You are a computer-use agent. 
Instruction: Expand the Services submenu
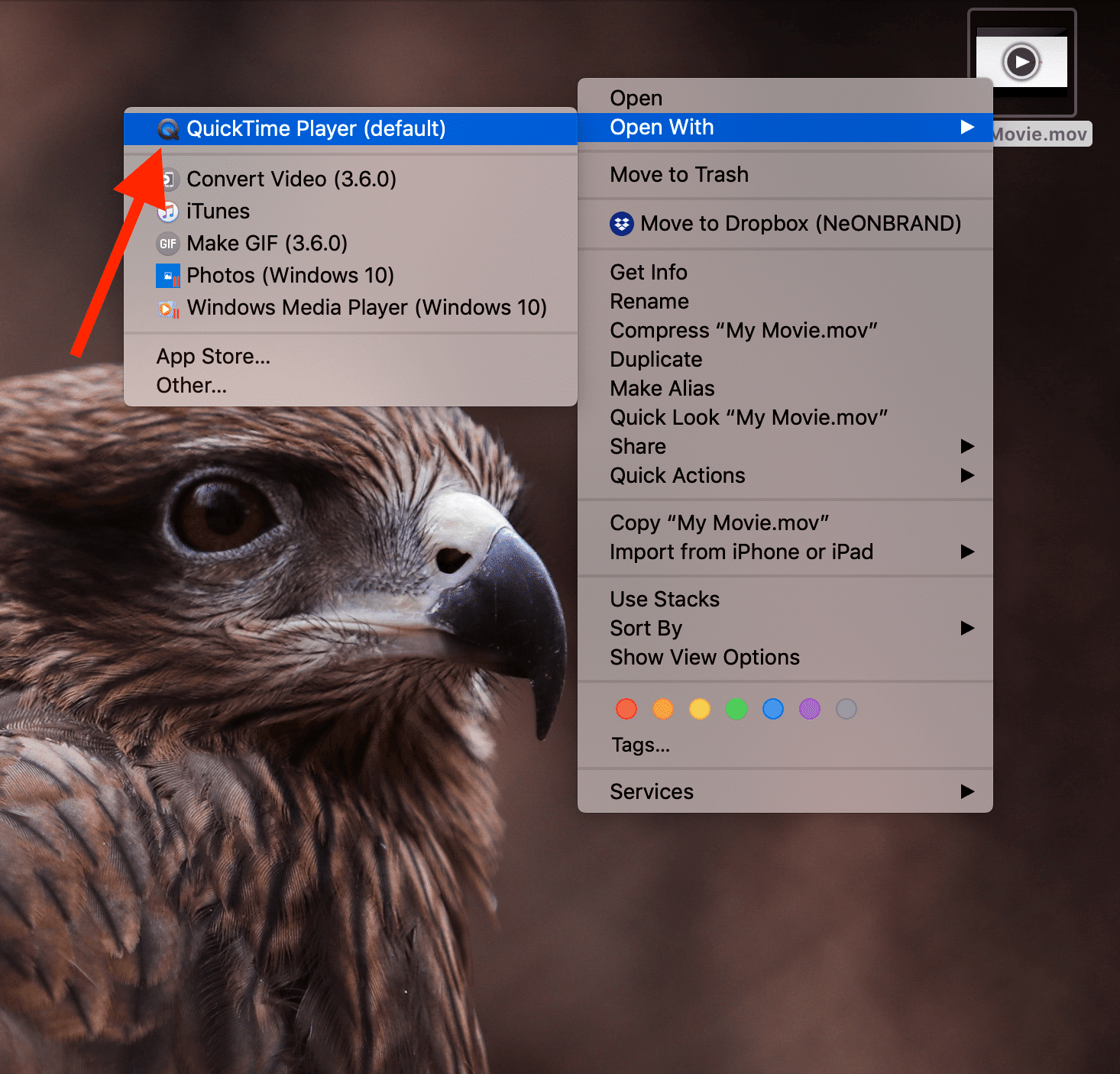click(x=652, y=791)
